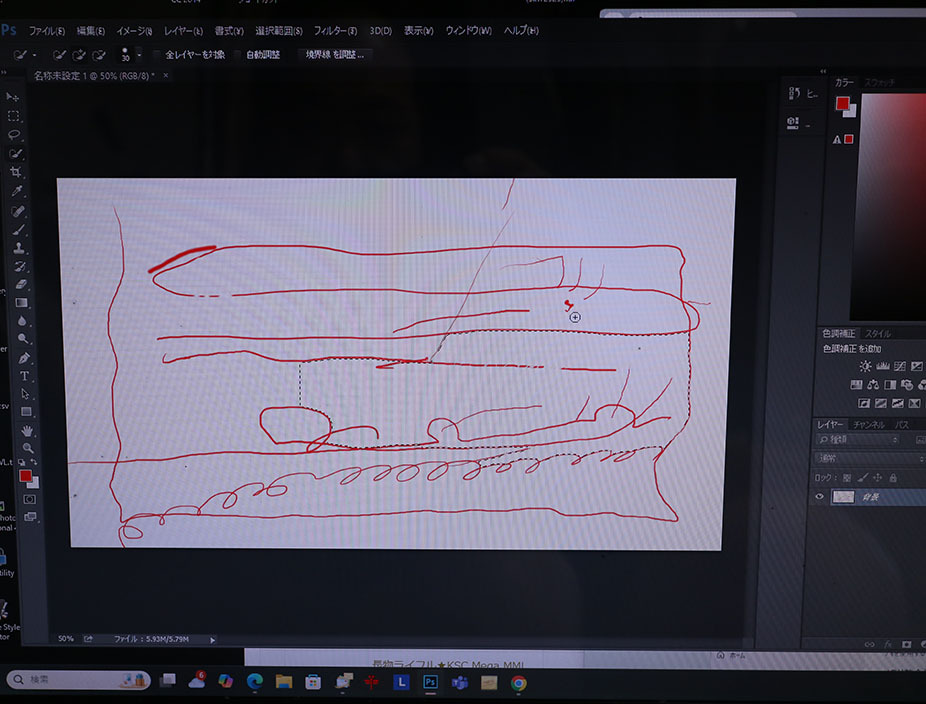The width and height of the screenshot is (926, 704).
Task: Add a Brightness/Contrast adjustment
Action: [x=865, y=366]
